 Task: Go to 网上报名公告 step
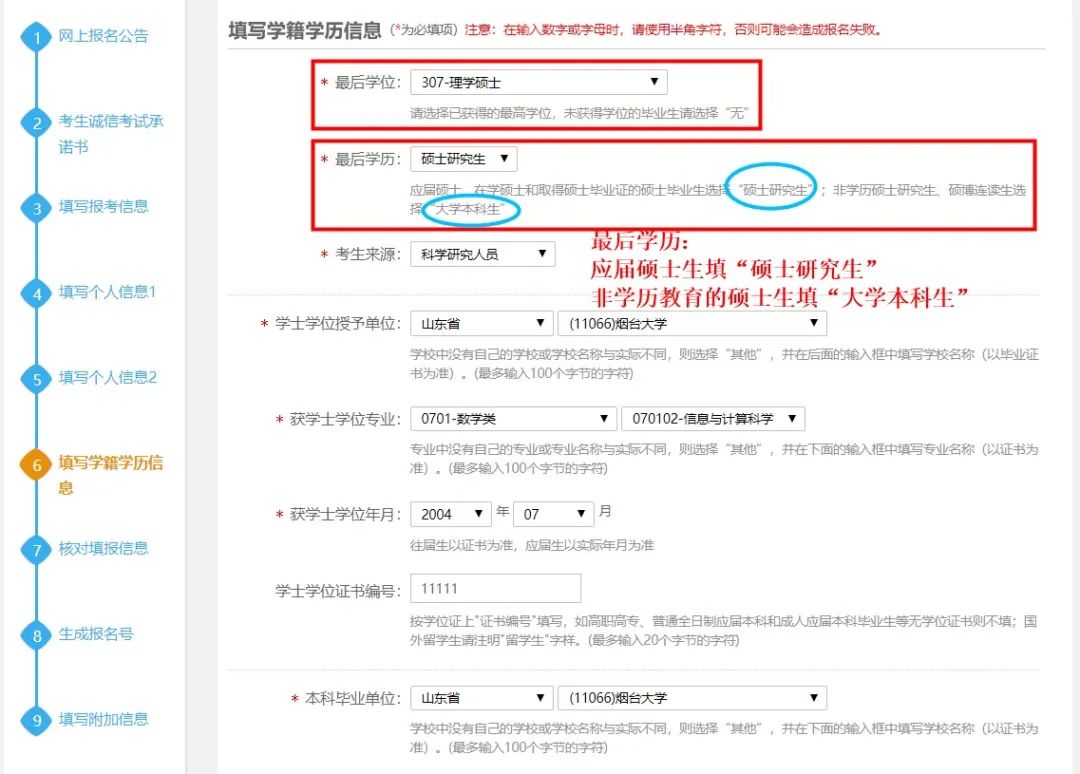tap(103, 36)
